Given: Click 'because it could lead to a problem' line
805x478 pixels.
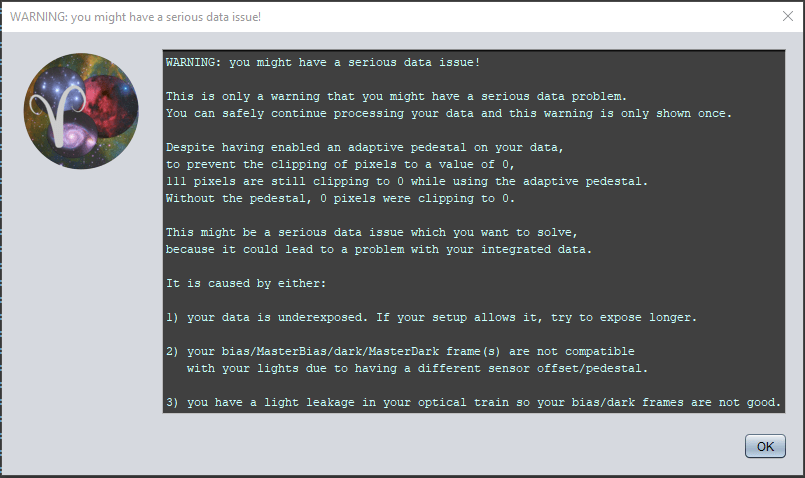Looking at the screenshot, I should (379, 250).
